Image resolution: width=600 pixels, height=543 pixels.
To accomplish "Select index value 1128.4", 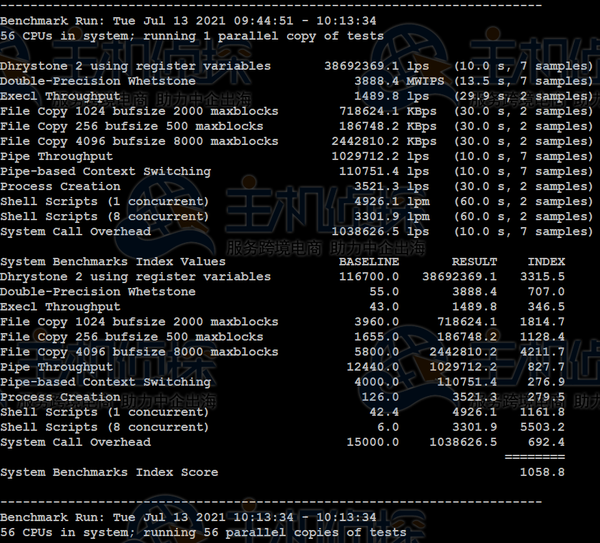I will tap(542, 337).
